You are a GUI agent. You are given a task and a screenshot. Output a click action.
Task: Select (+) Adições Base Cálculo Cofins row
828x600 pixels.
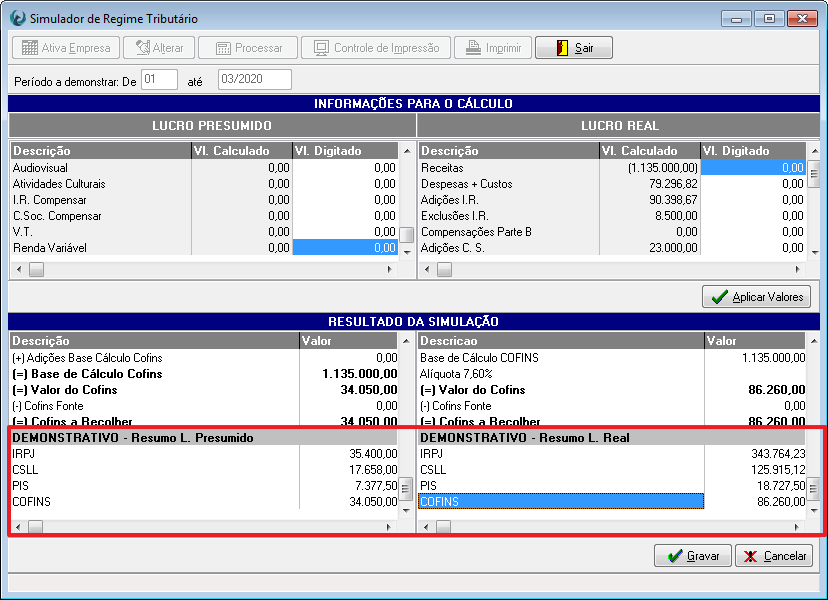[204, 358]
